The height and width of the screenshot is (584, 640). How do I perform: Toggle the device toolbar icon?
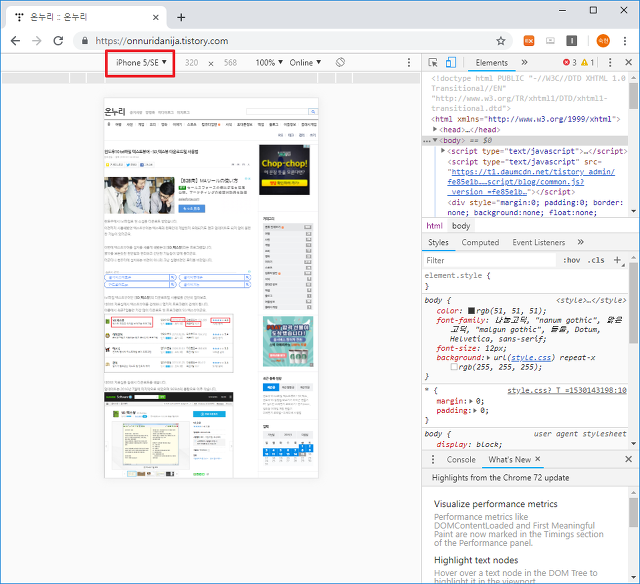point(451,62)
